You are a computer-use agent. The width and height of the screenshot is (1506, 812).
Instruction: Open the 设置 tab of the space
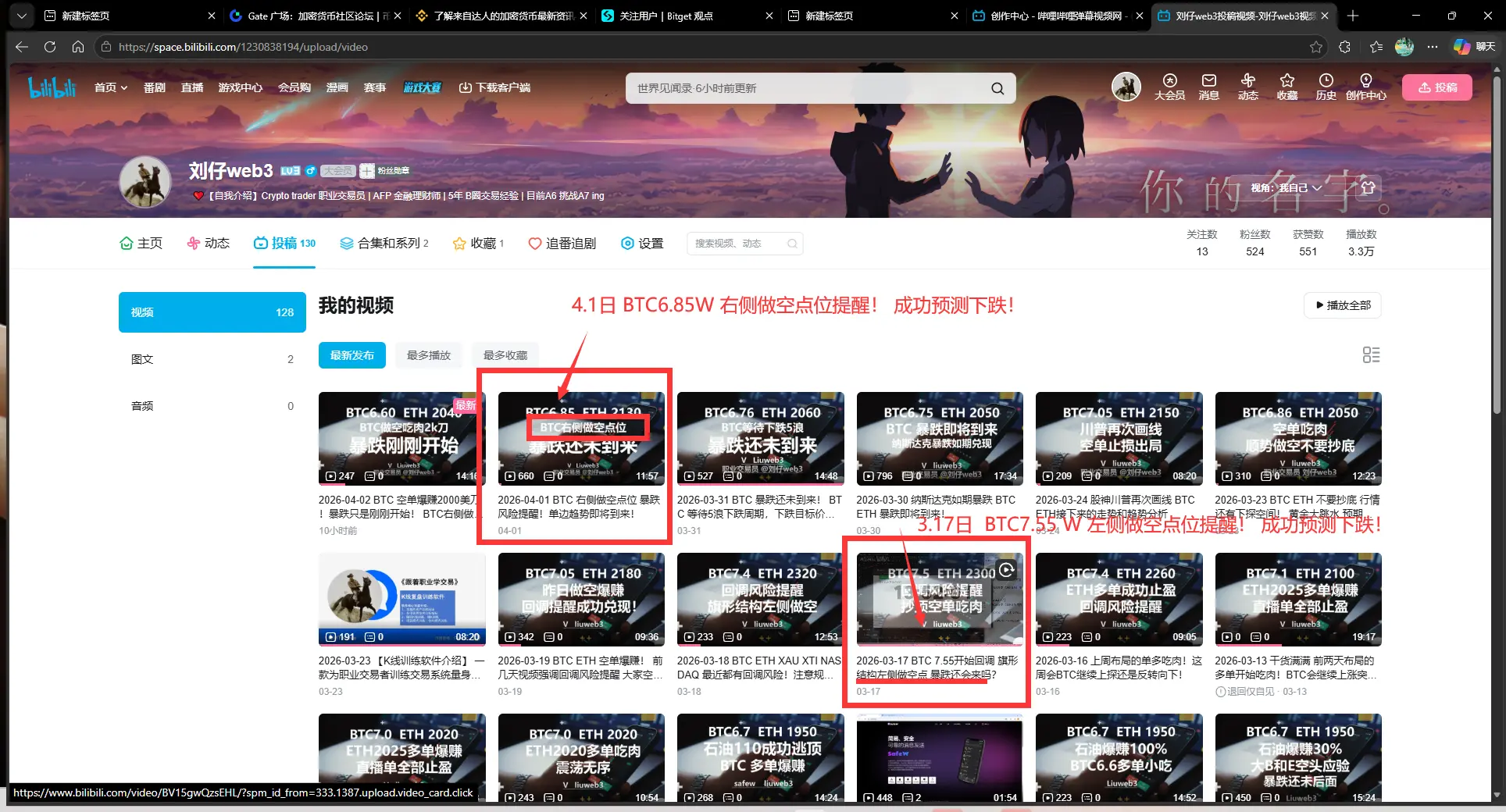[642, 244]
